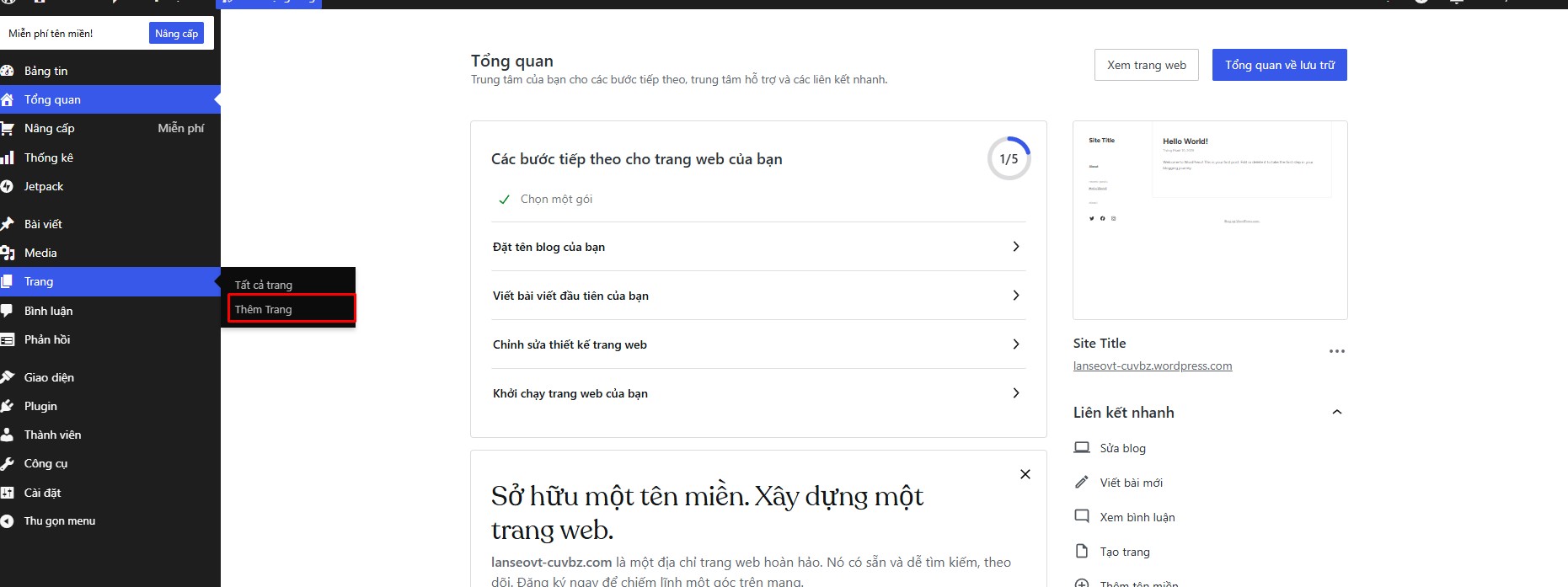Click the Giao diện paintbrush icon

tap(7, 377)
